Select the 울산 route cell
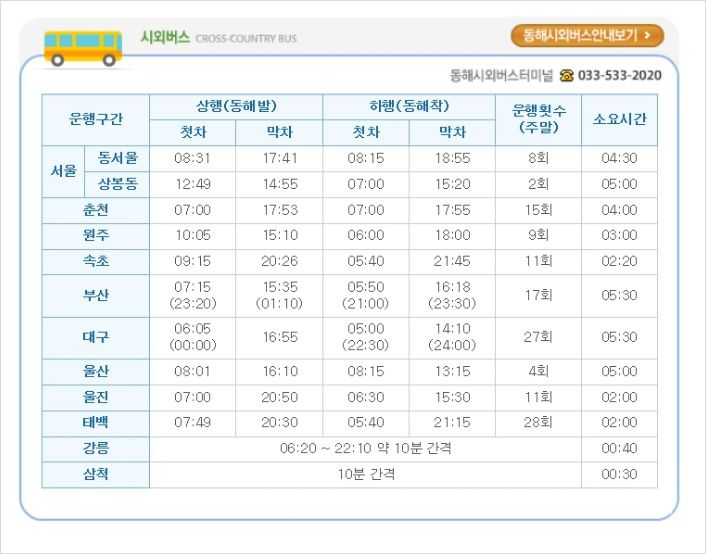The width and height of the screenshot is (706, 554). [x=95, y=372]
